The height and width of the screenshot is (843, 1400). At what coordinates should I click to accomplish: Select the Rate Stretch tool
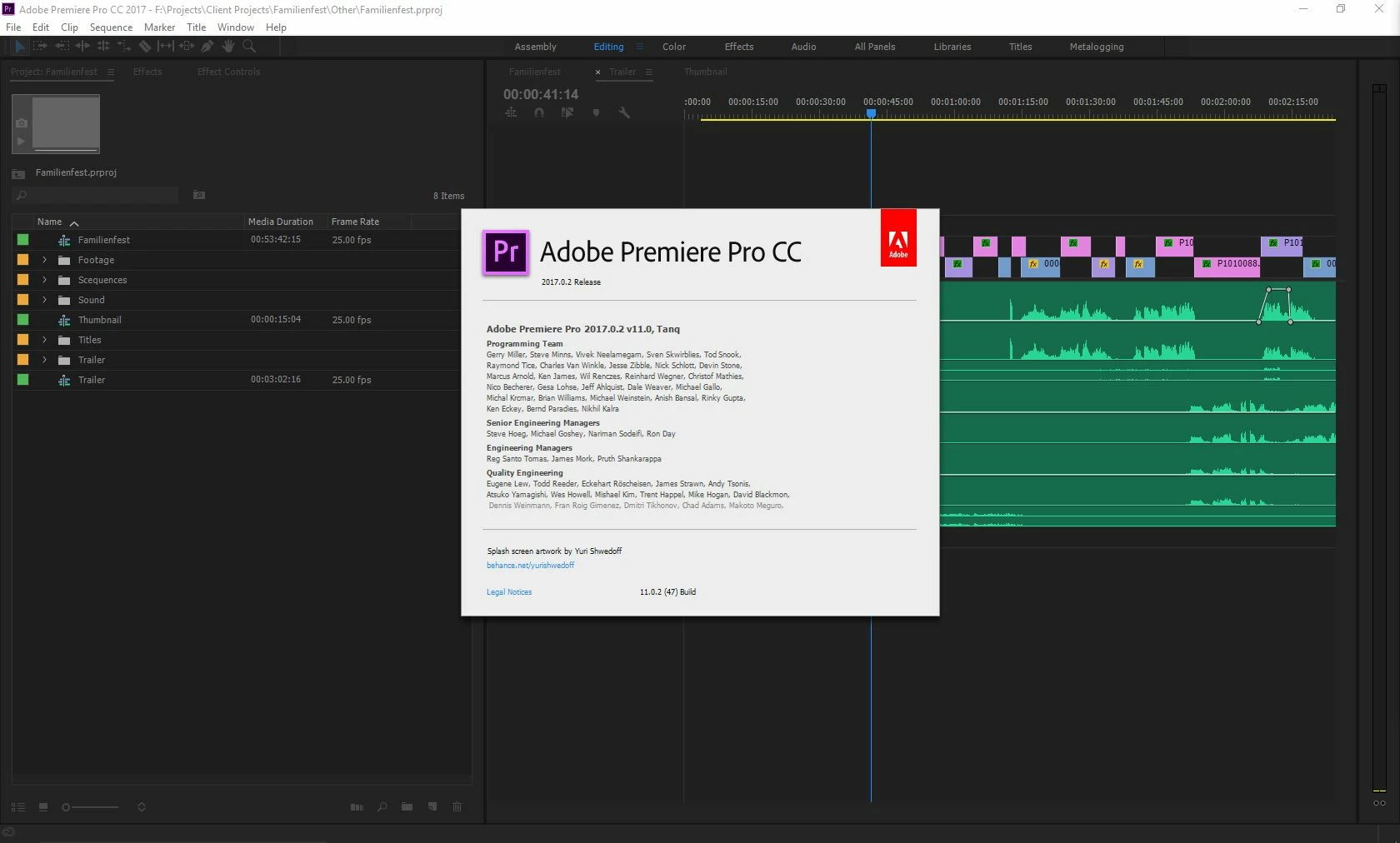tap(124, 47)
